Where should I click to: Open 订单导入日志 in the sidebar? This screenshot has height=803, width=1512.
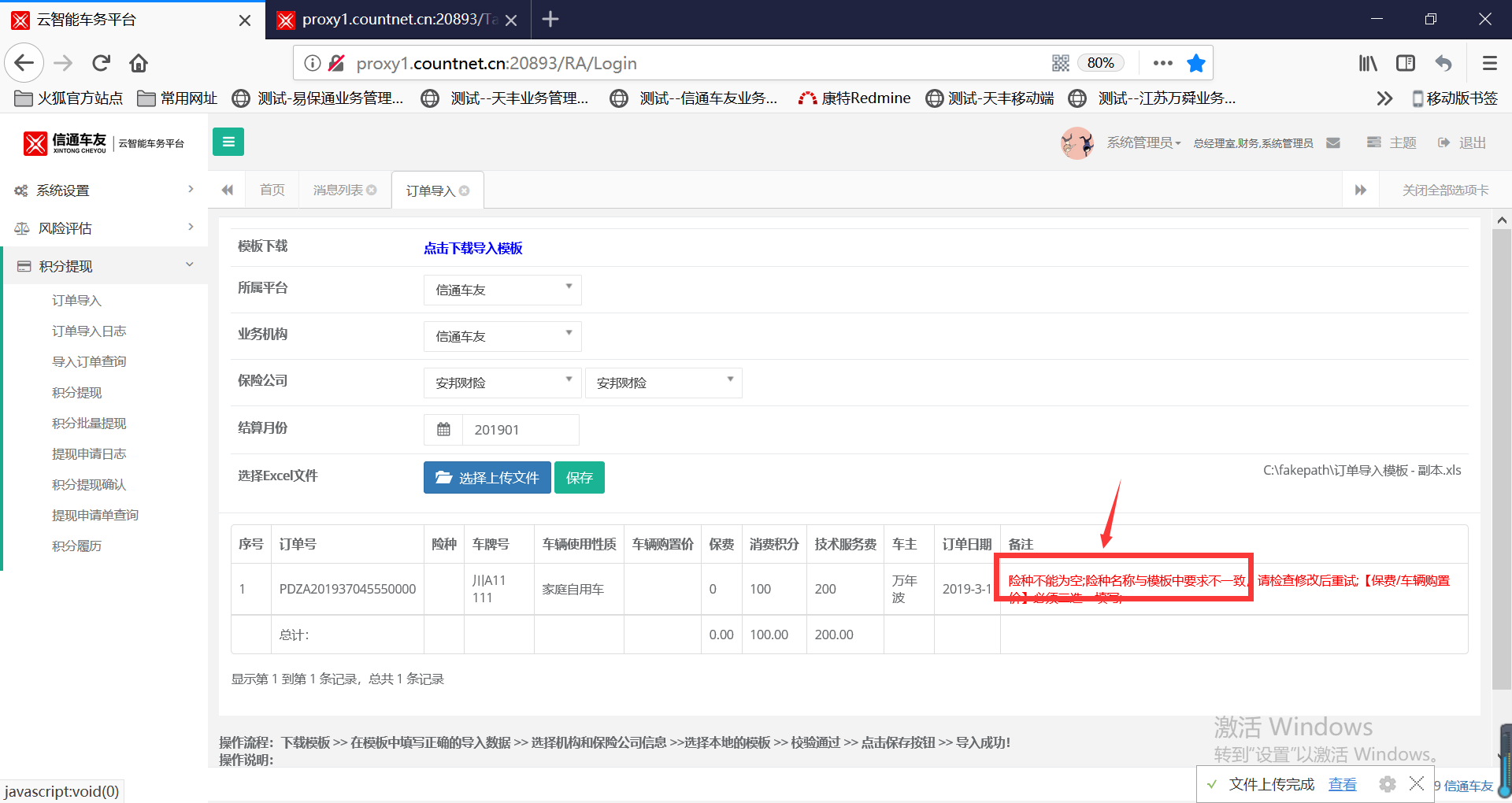click(x=89, y=331)
